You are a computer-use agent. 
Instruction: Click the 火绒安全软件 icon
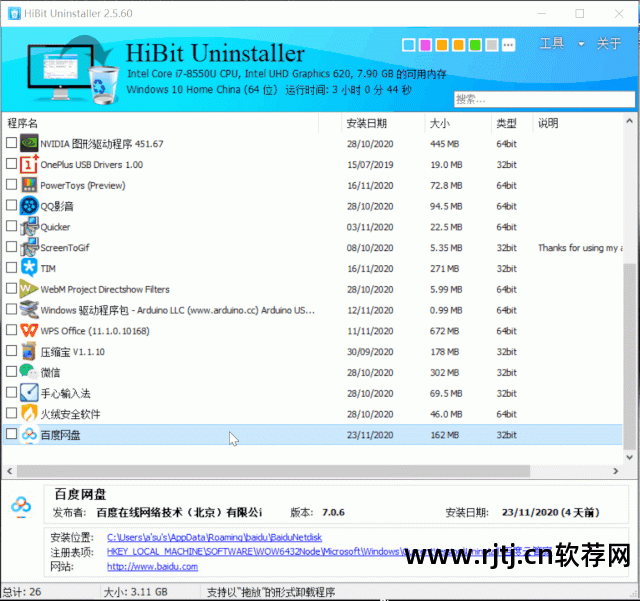pyautogui.click(x=29, y=414)
